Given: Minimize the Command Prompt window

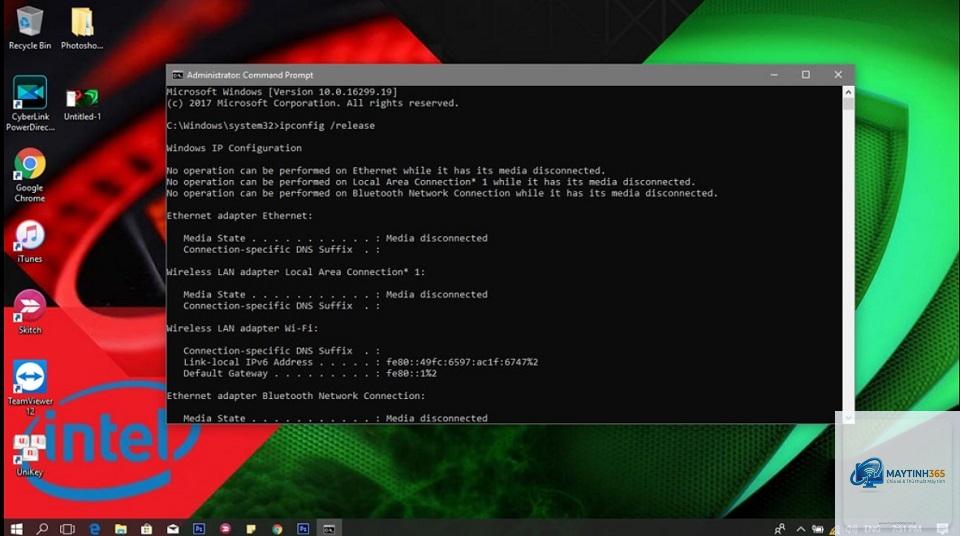Looking at the screenshot, I should coord(774,75).
